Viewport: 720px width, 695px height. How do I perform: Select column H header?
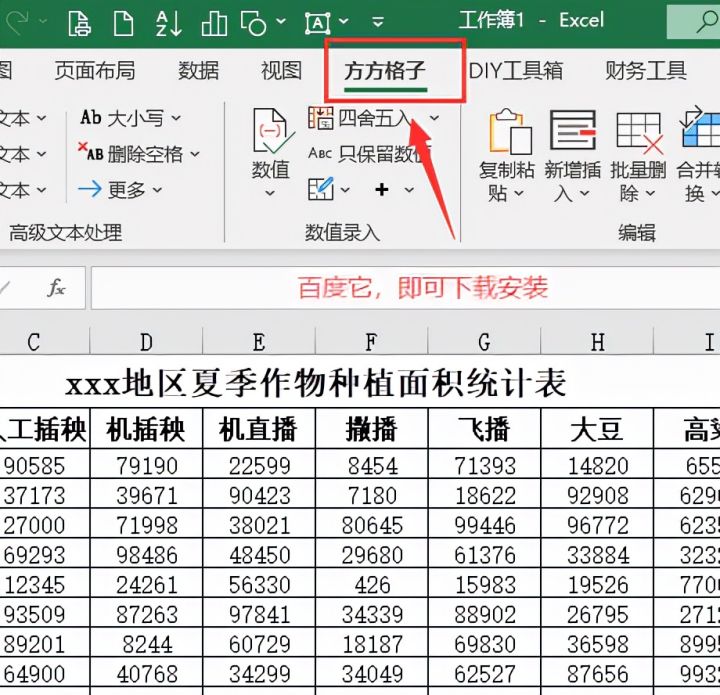(597, 342)
